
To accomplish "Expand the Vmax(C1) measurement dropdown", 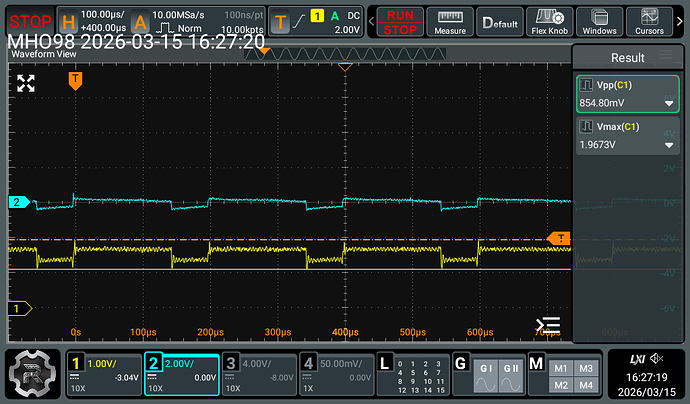I will pos(668,146).
